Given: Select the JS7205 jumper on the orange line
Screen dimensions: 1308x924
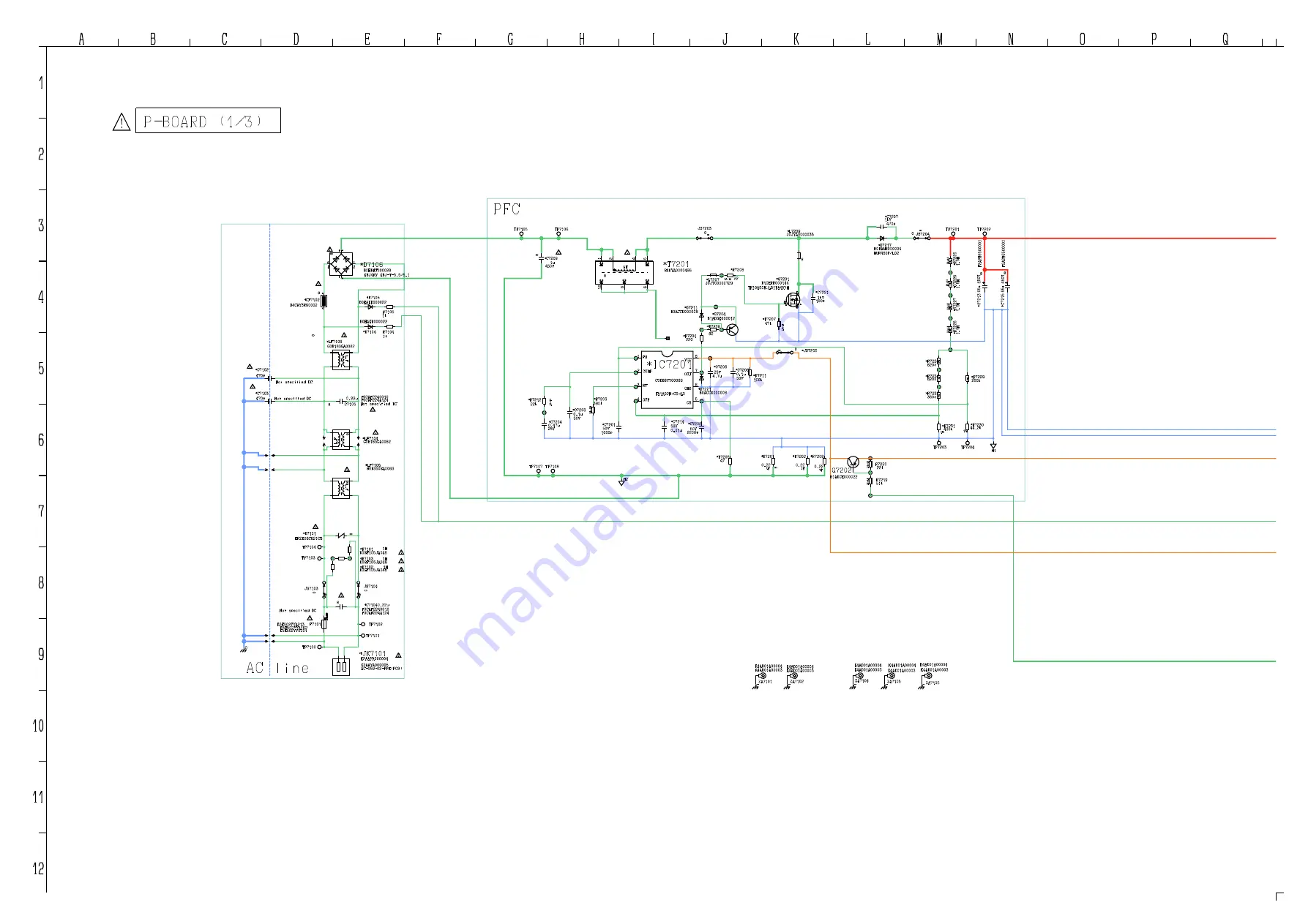Looking at the screenshot, I should 785,353.
